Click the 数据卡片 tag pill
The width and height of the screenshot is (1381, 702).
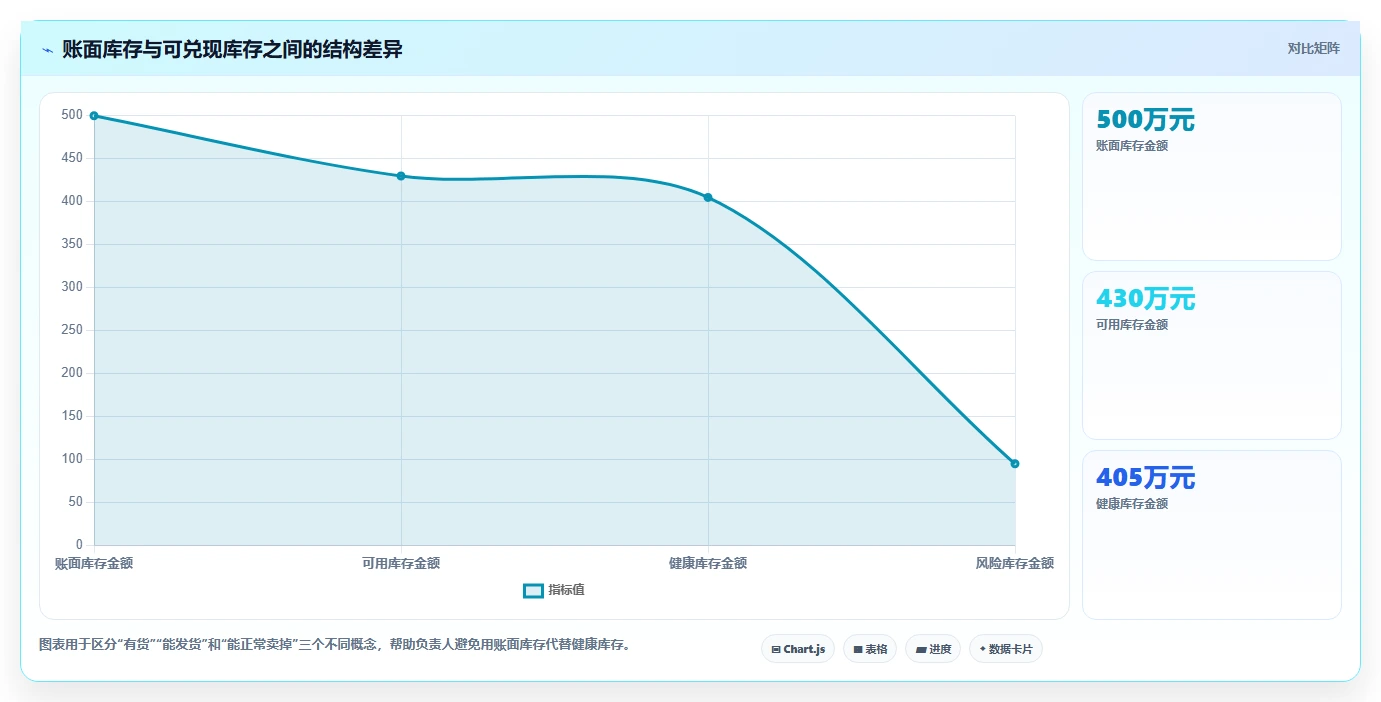(x=1006, y=649)
